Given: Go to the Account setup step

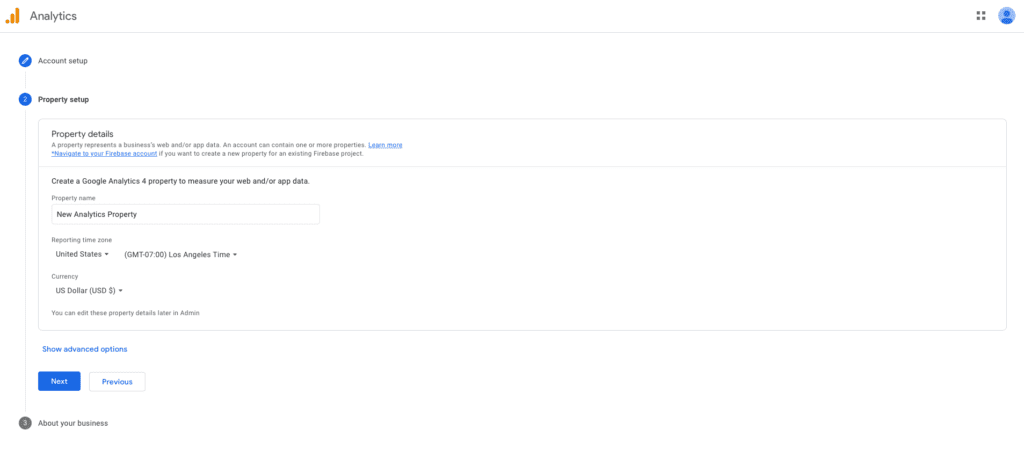Looking at the screenshot, I should [x=63, y=61].
